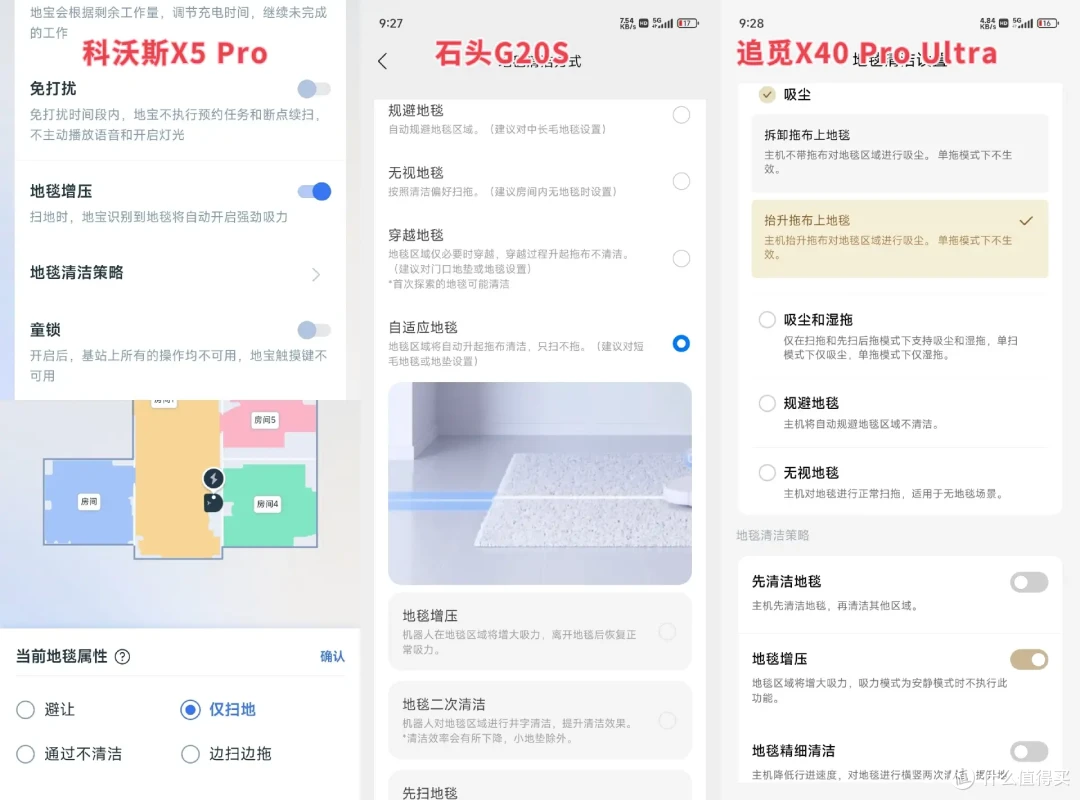Image resolution: width=1080 pixels, height=800 pixels.
Task: Tap battery icon in 9:28 status bar
Action: click(1048, 23)
